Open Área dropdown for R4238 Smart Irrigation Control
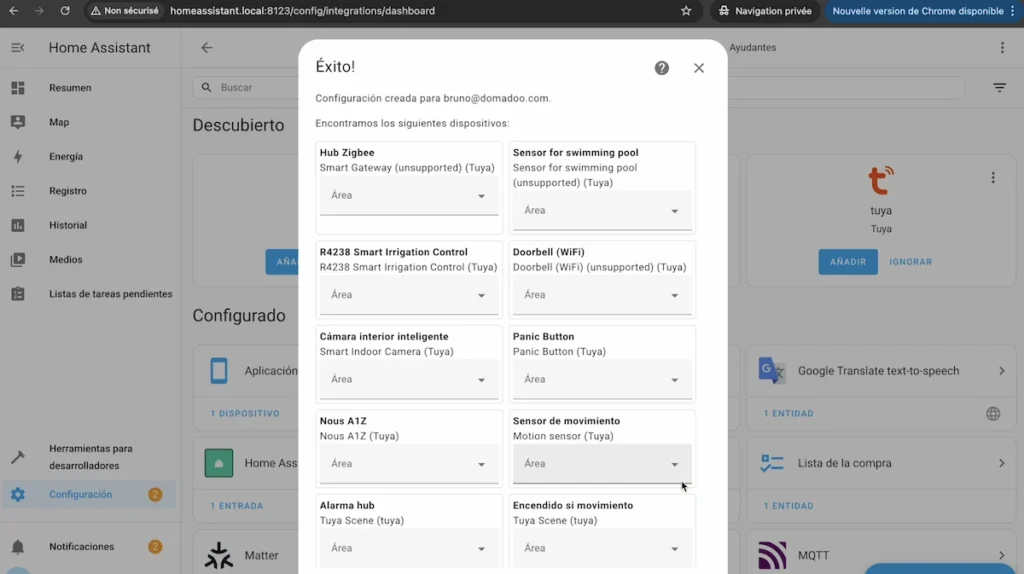 pos(409,295)
